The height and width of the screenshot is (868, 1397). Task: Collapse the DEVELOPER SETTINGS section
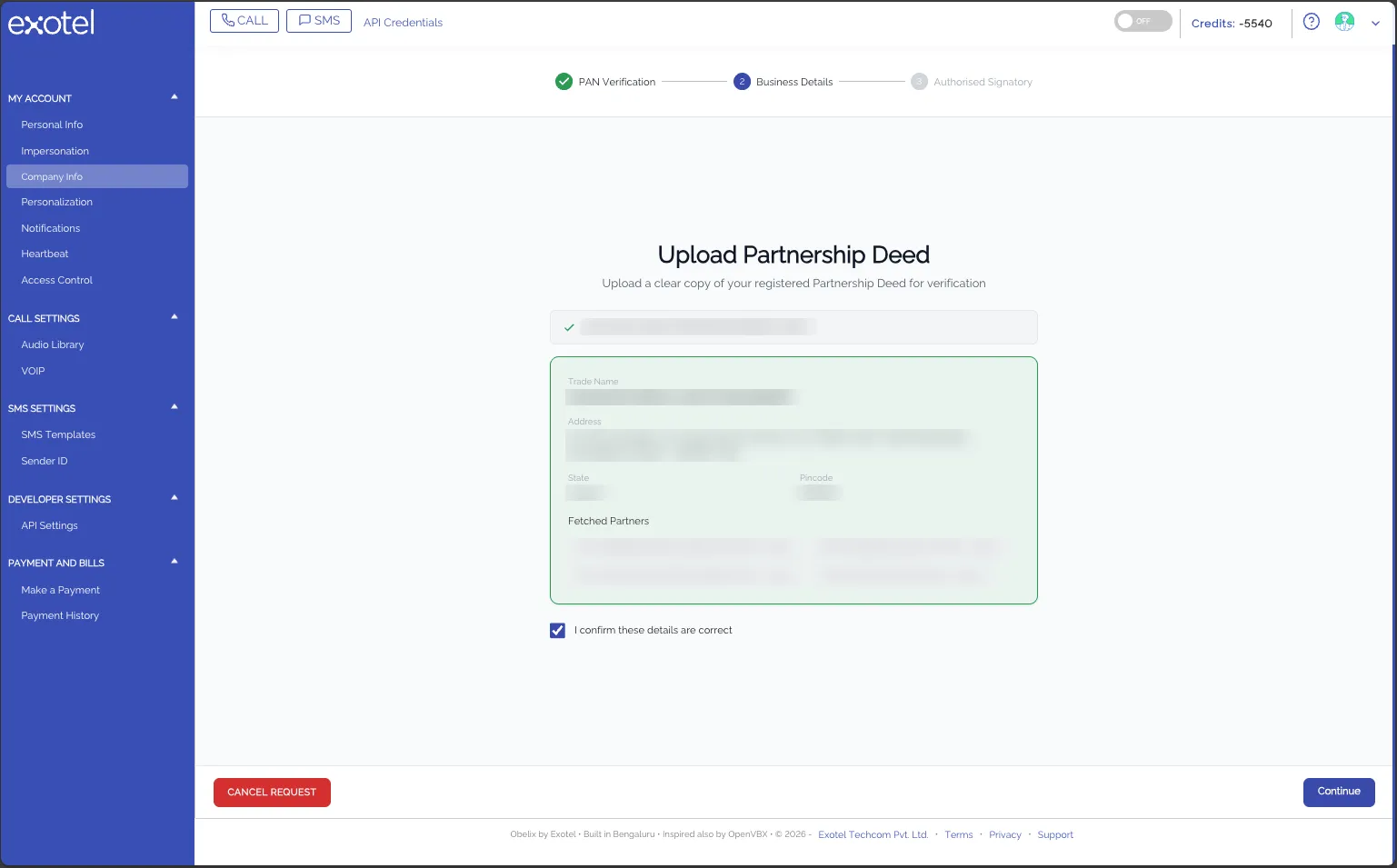175,498
